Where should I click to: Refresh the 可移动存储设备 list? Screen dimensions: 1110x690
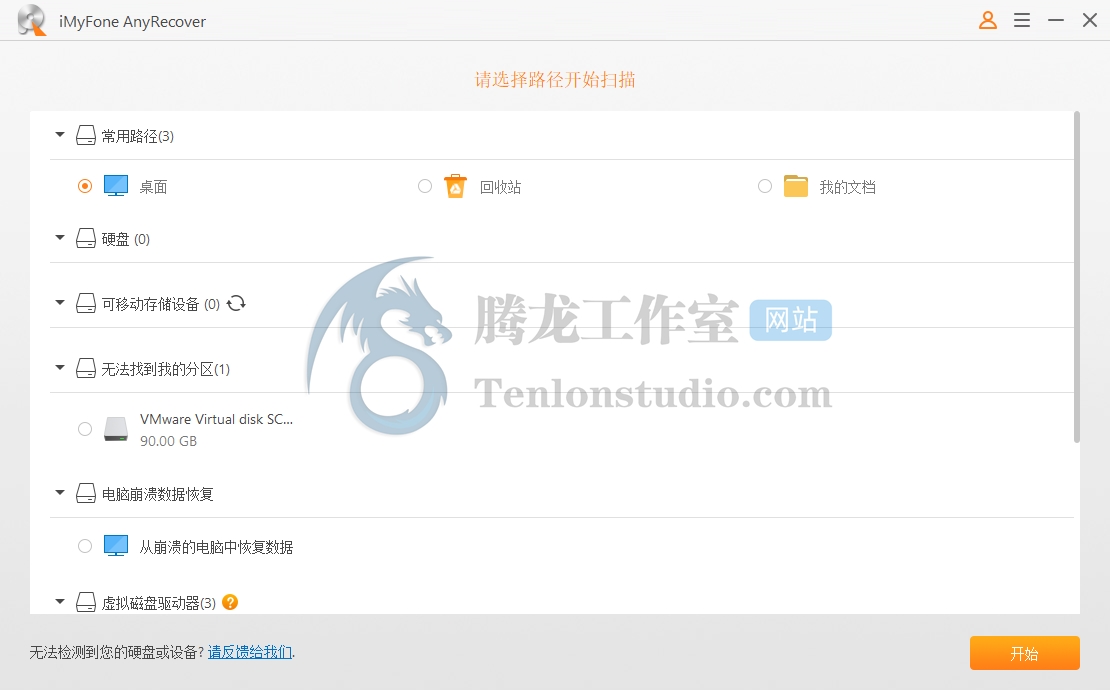[236, 304]
